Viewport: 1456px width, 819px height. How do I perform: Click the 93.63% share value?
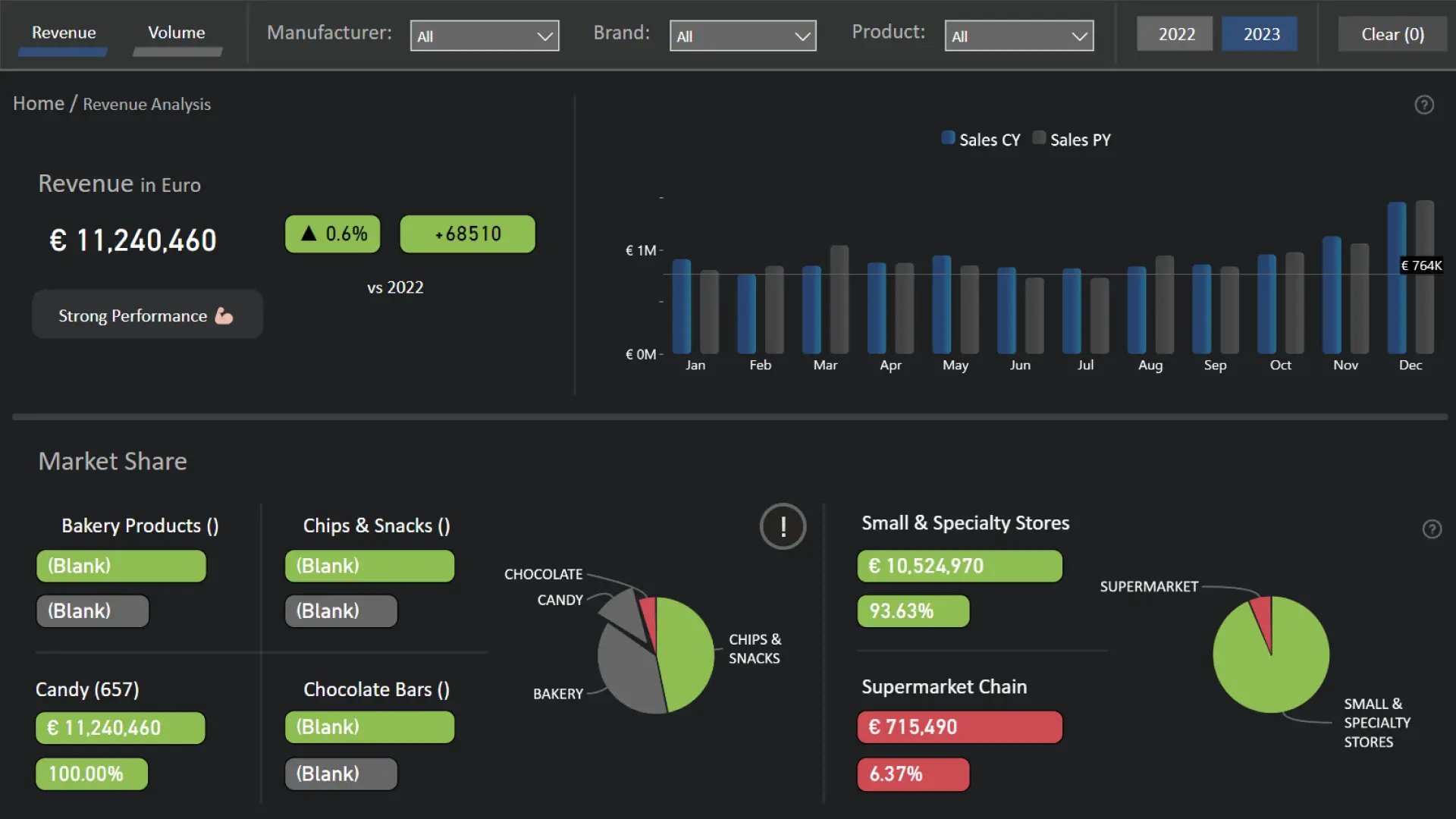point(913,611)
